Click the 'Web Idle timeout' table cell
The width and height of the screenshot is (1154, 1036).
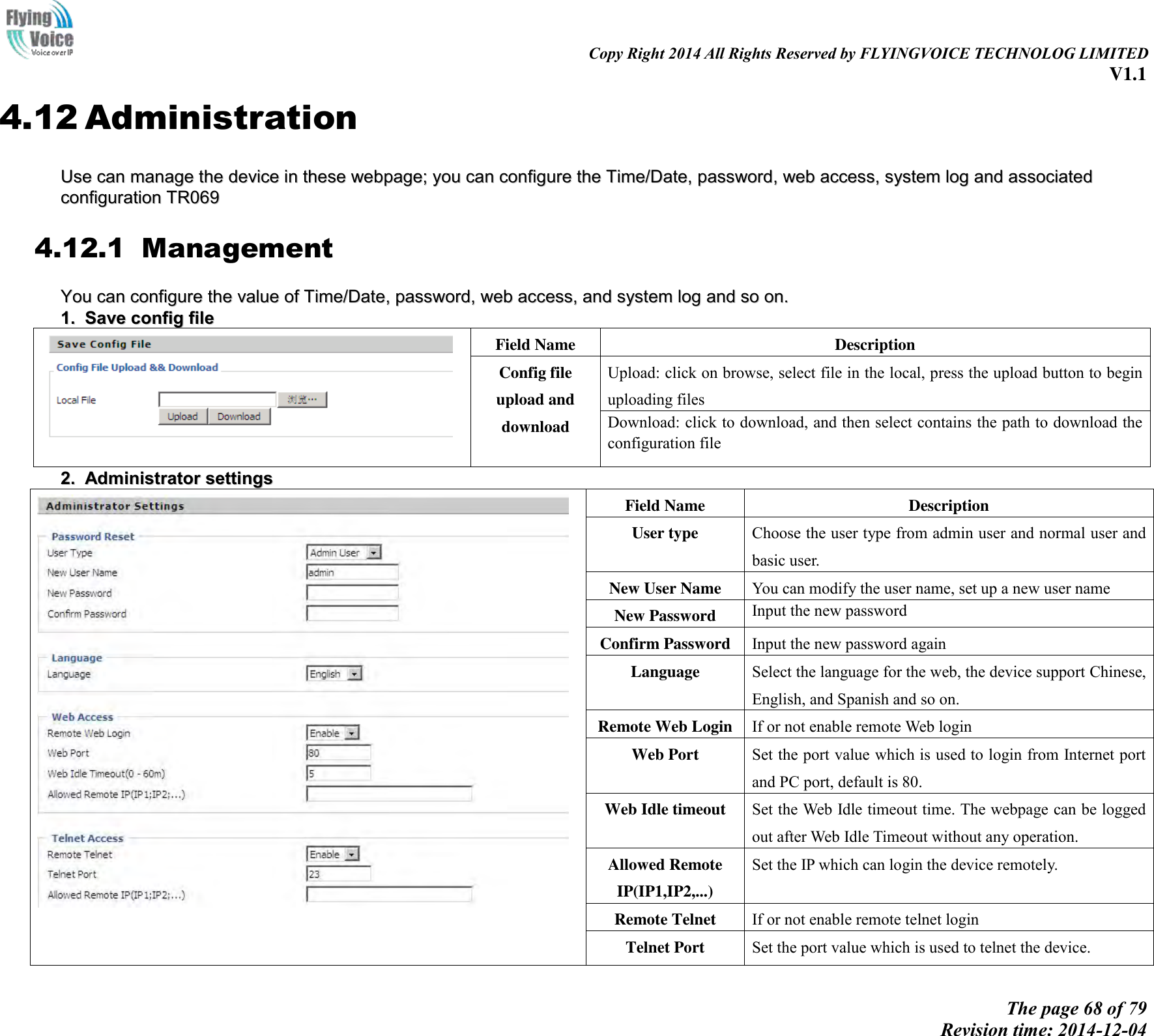pos(665,820)
